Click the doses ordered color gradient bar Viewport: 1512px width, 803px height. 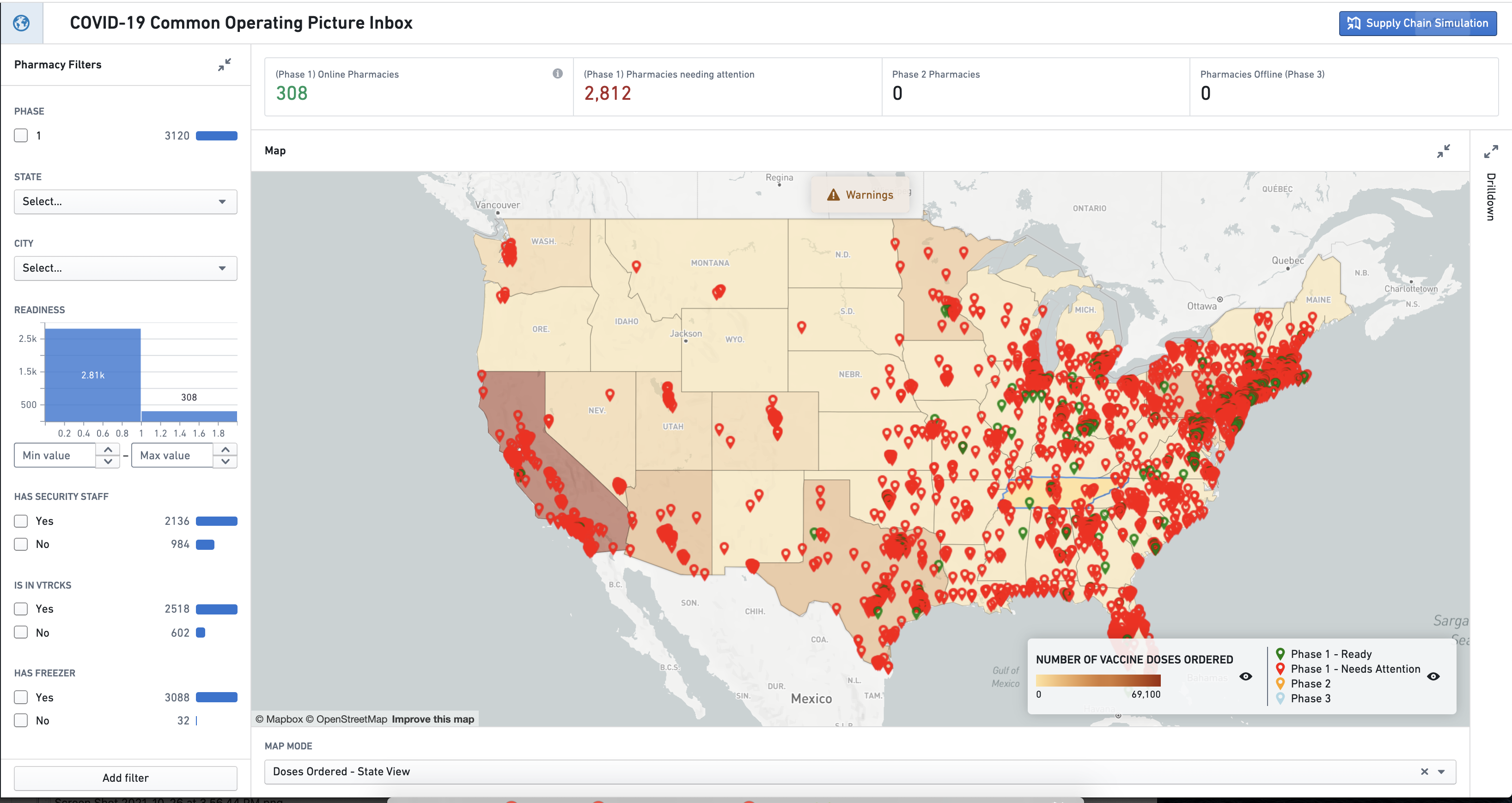(x=1098, y=680)
